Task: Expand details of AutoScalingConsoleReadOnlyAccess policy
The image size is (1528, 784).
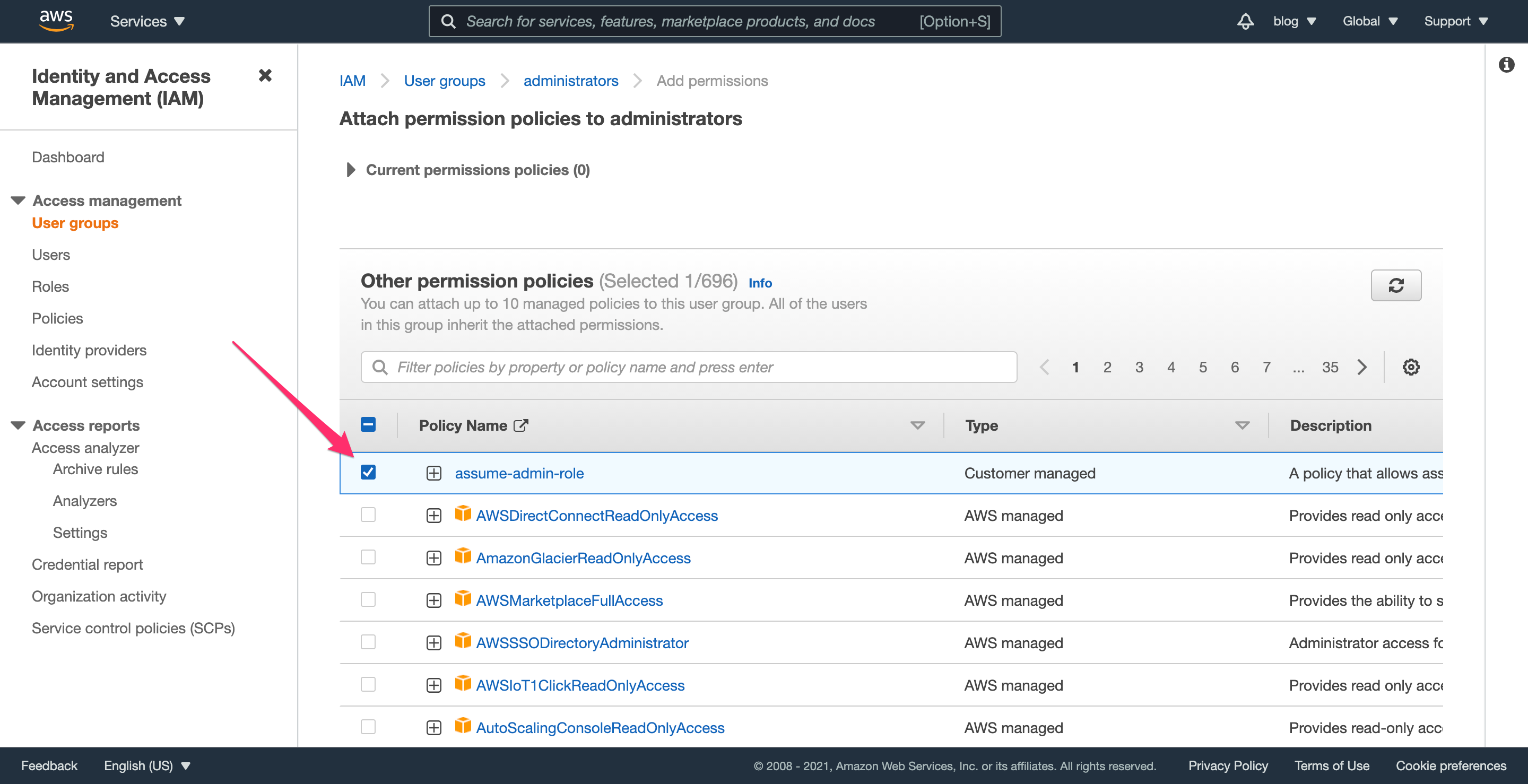Action: (433, 728)
